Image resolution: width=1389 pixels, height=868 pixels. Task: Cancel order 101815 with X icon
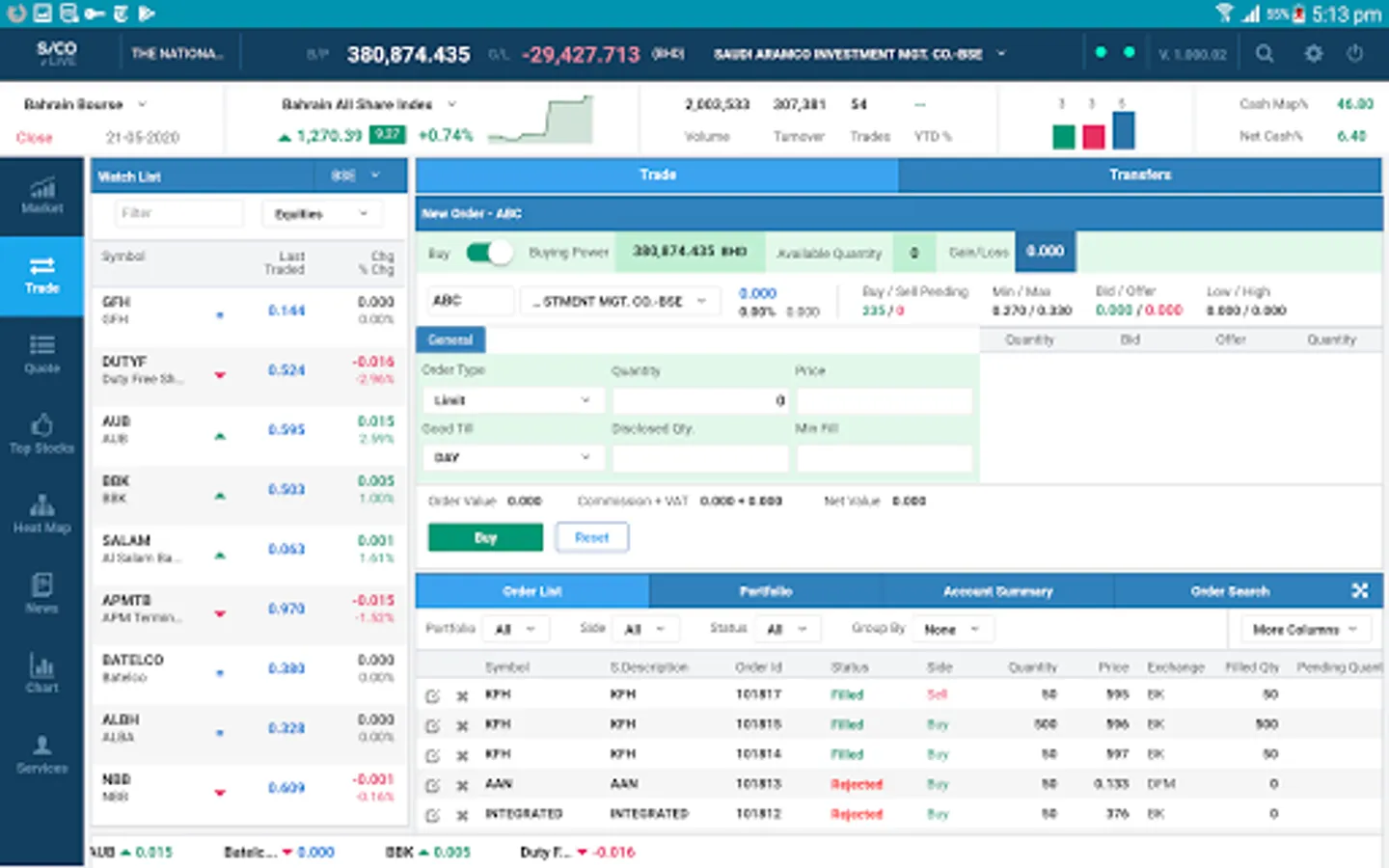(x=462, y=725)
